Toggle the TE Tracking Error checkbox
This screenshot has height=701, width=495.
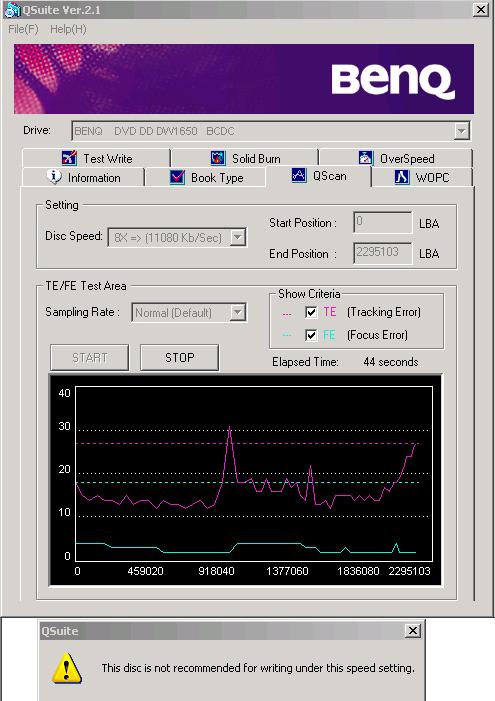[311, 312]
